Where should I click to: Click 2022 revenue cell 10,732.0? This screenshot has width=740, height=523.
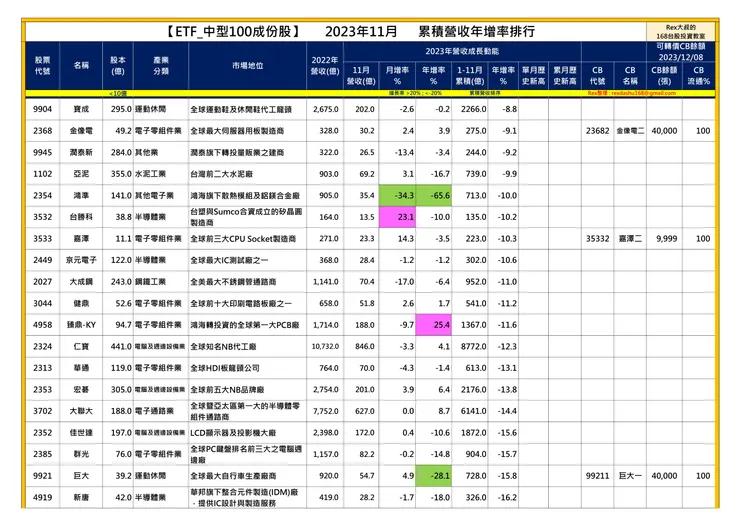[325, 346]
